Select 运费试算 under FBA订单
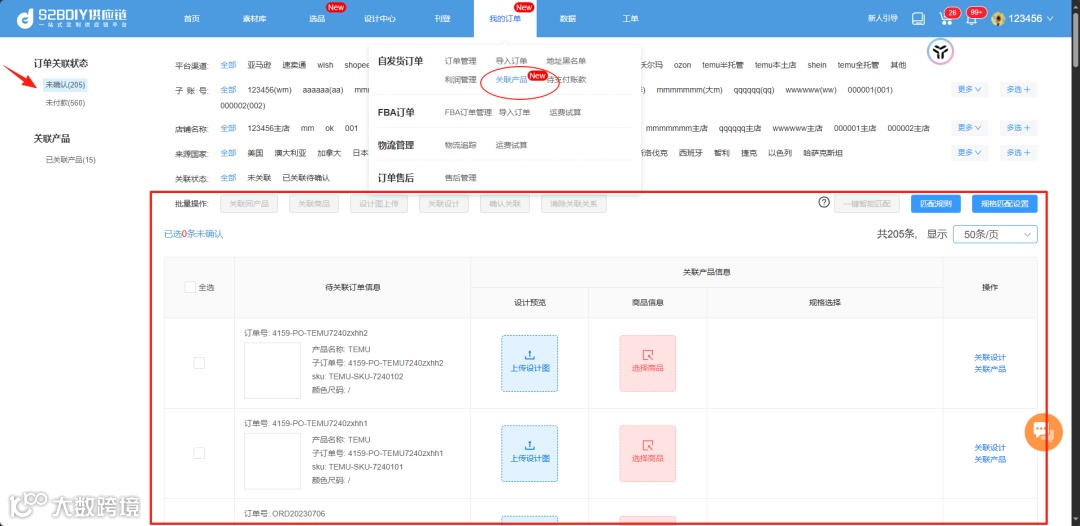 pos(565,112)
